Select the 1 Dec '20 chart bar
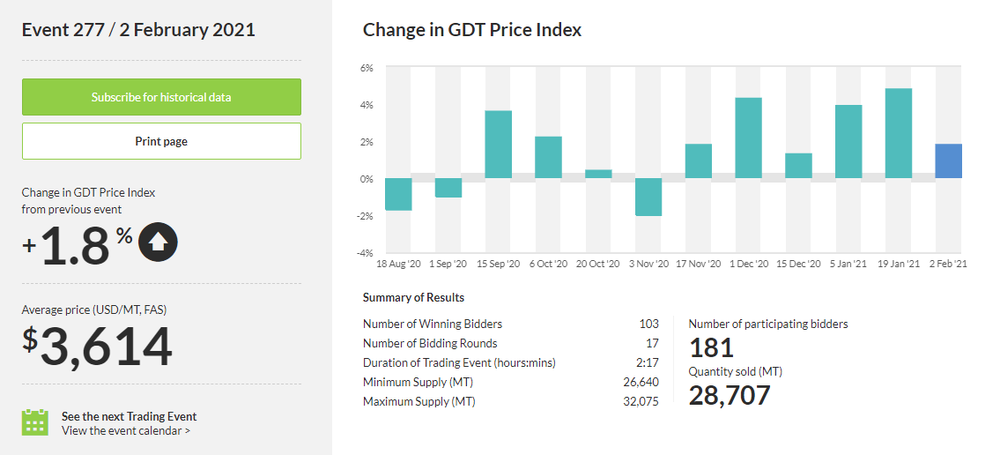The height and width of the screenshot is (455, 1000). [749, 138]
